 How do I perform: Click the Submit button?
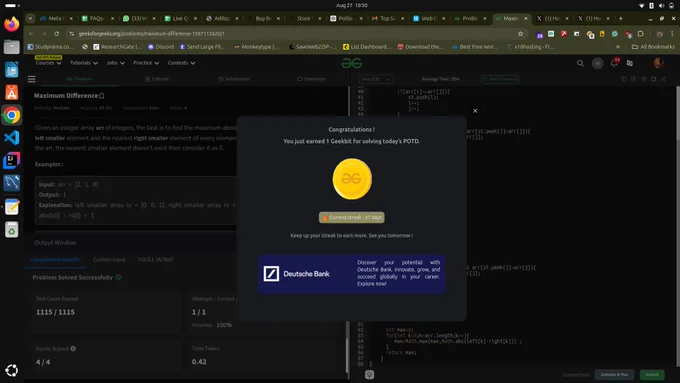(x=652, y=374)
